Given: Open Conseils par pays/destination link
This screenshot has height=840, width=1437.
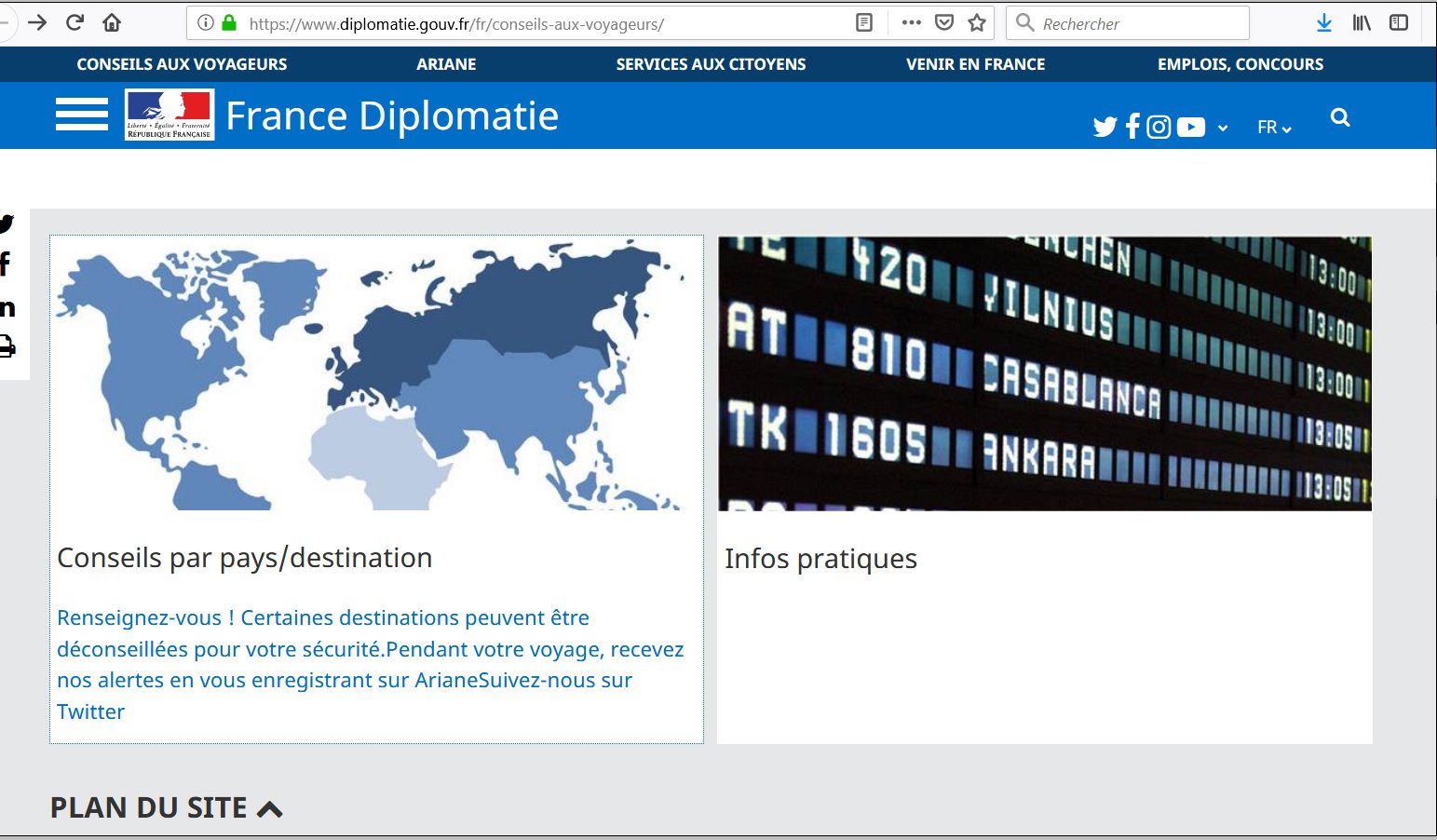Looking at the screenshot, I should (x=244, y=558).
